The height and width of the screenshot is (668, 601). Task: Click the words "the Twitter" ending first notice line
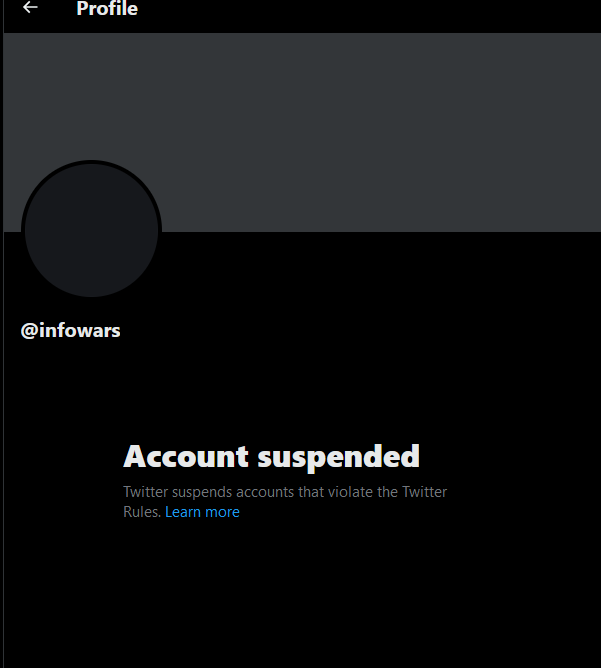tap(412, 492)
